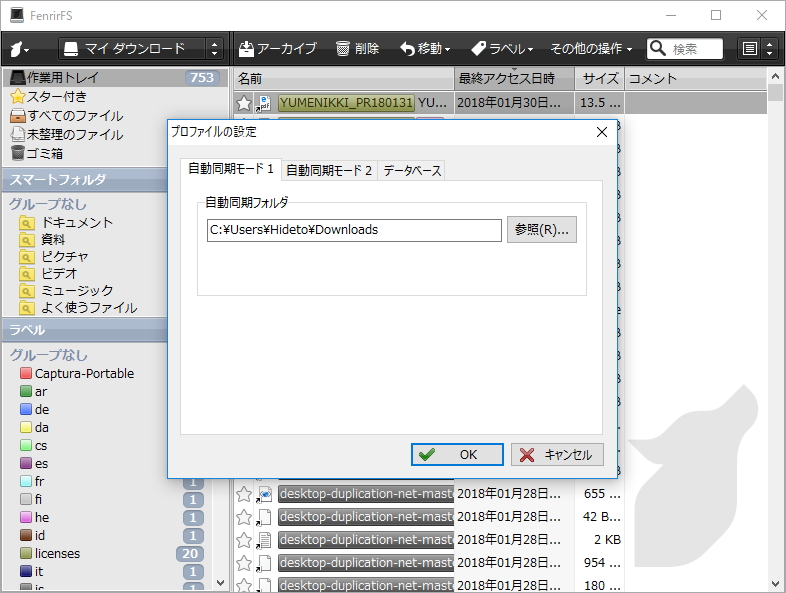Viewport: 786px width, 593px height.
Task: Star the desktop-duplication file sized 954
Action: [244, 563]
